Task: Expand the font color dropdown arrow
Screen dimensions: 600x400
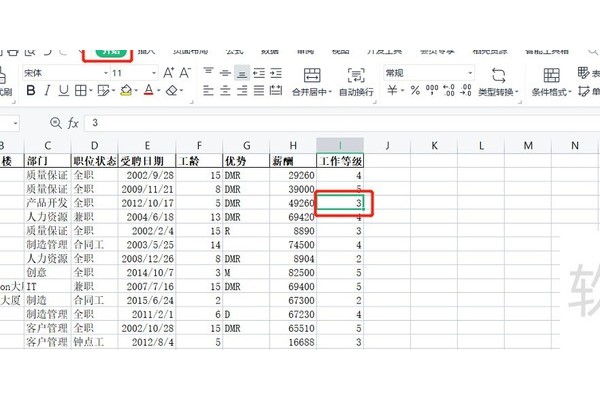Action: pos(159,91)
